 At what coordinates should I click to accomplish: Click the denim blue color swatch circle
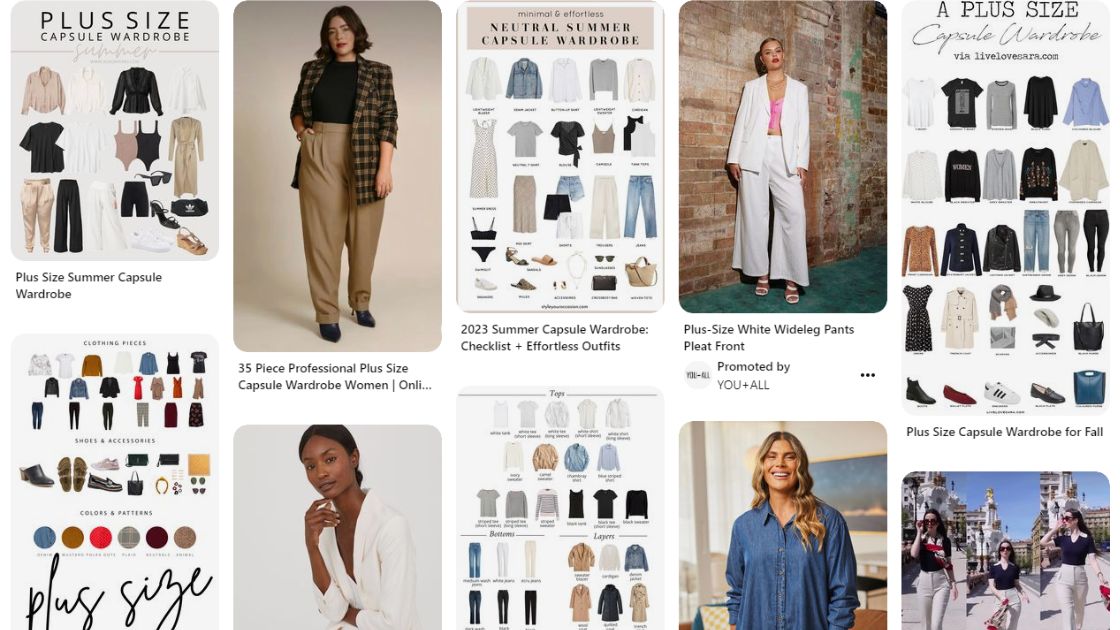coord(44,537)
